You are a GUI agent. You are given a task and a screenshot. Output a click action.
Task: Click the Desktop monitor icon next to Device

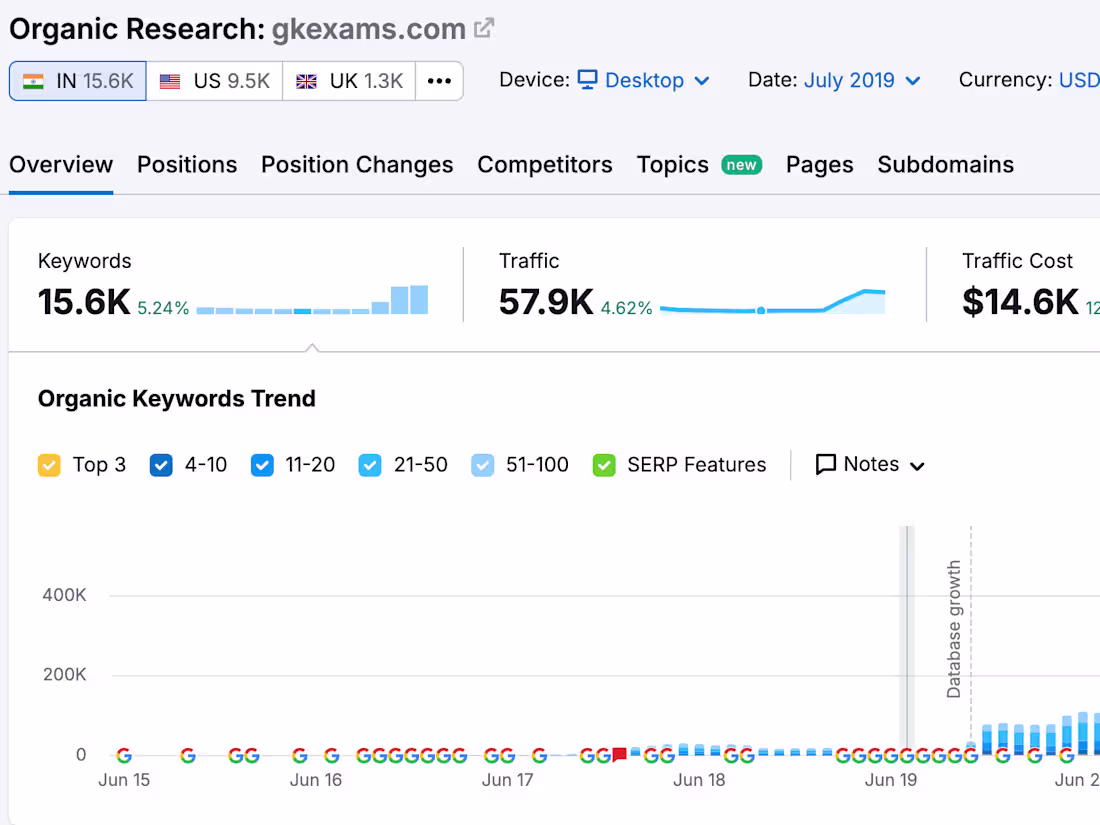[x=585, y=80]
